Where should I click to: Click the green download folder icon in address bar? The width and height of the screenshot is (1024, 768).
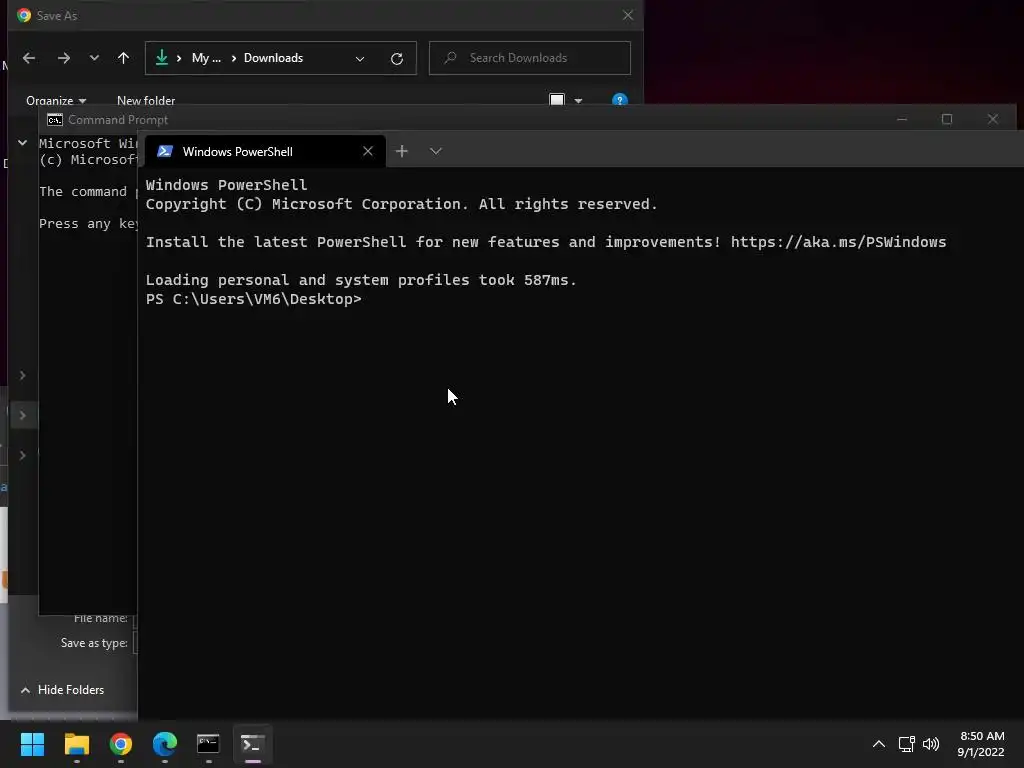[161, 58]
